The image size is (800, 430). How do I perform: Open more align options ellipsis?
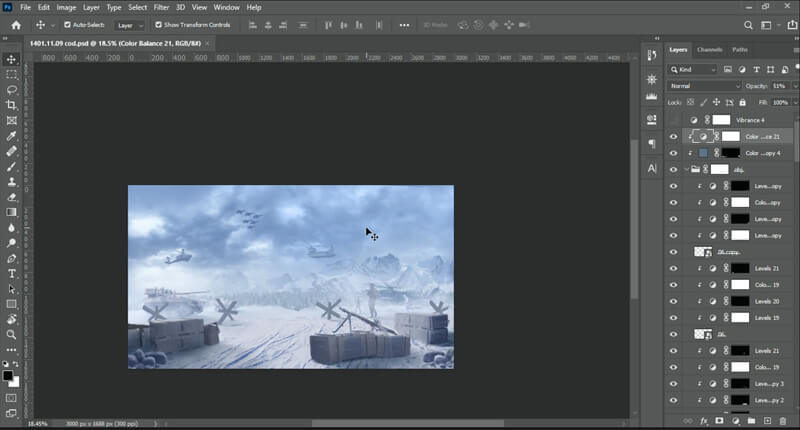[x=404, y=25]
